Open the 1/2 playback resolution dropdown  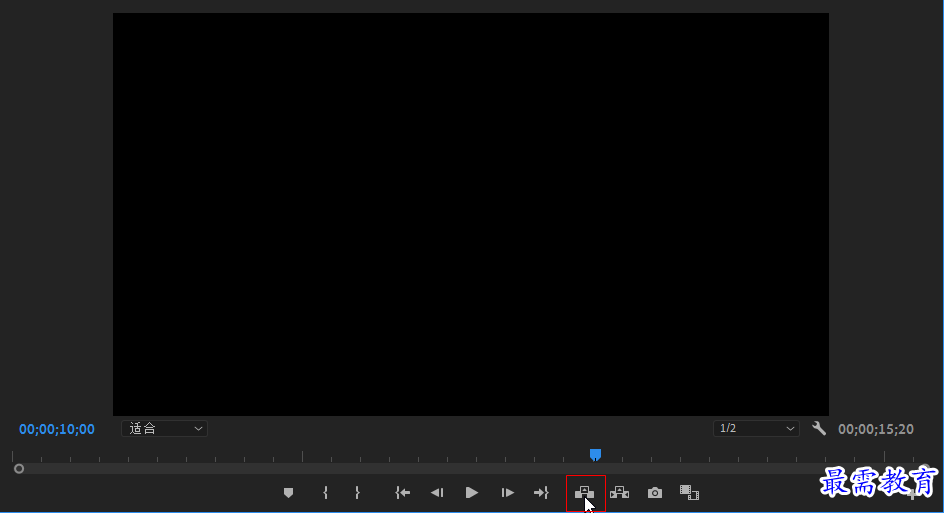point(756,428)
